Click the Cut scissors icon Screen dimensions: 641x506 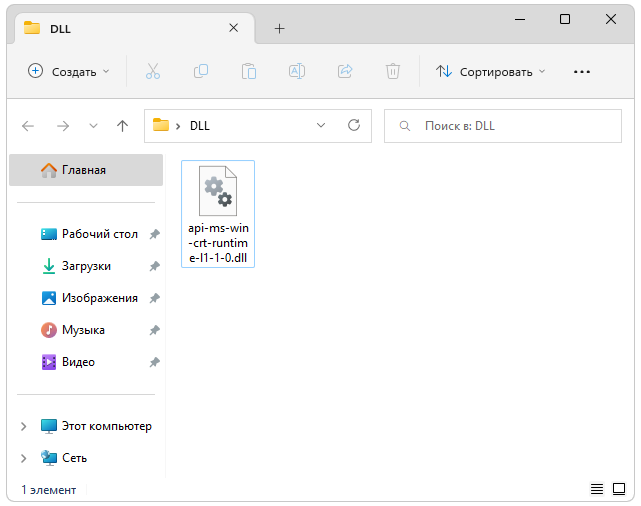click(x=153, y=72)
